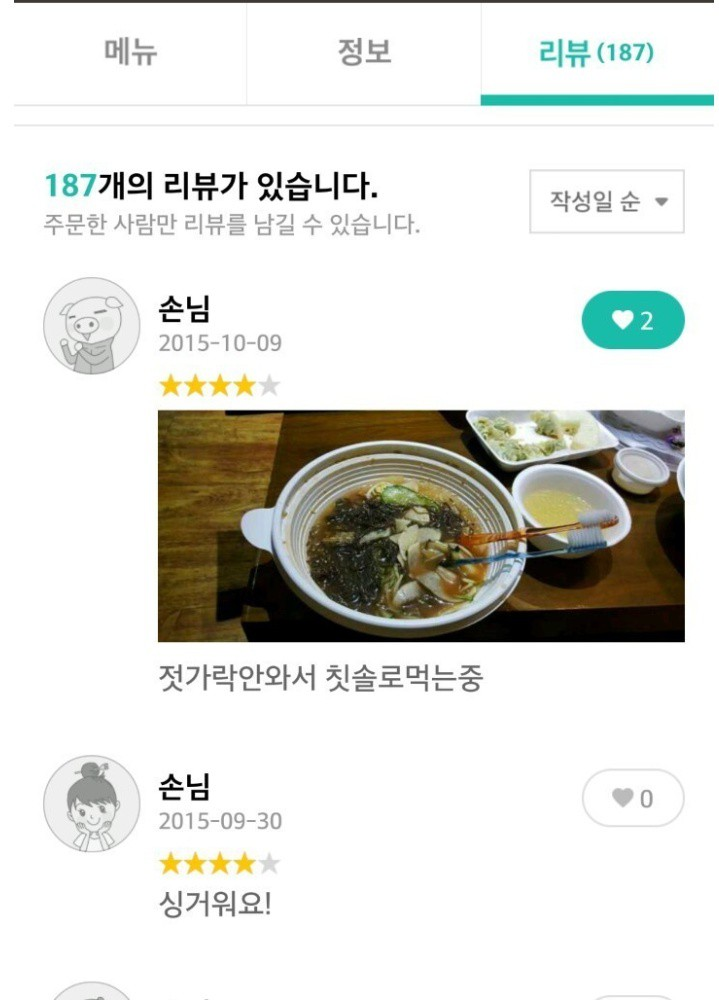
Task: Open the 작성일 순 sort dropdown
Action: click(x=606, y=201)
